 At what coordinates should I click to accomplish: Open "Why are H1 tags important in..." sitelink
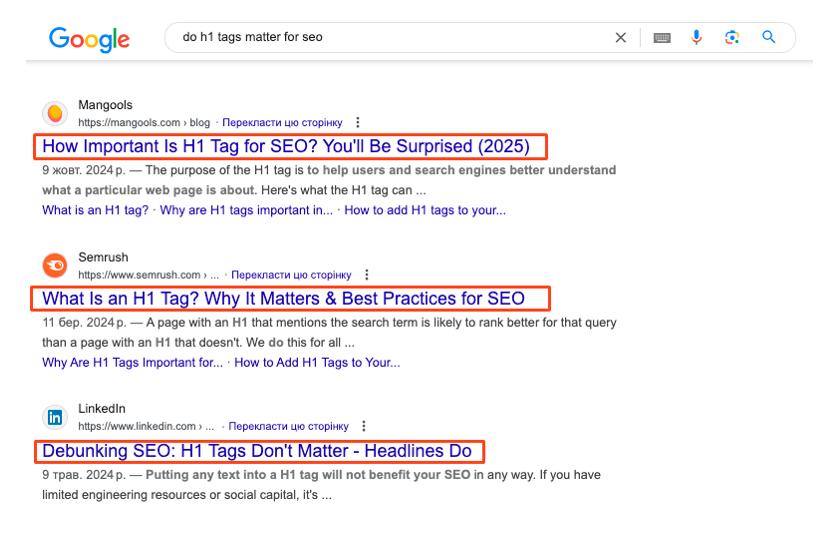pyautogui.click(x=246, y=210)
